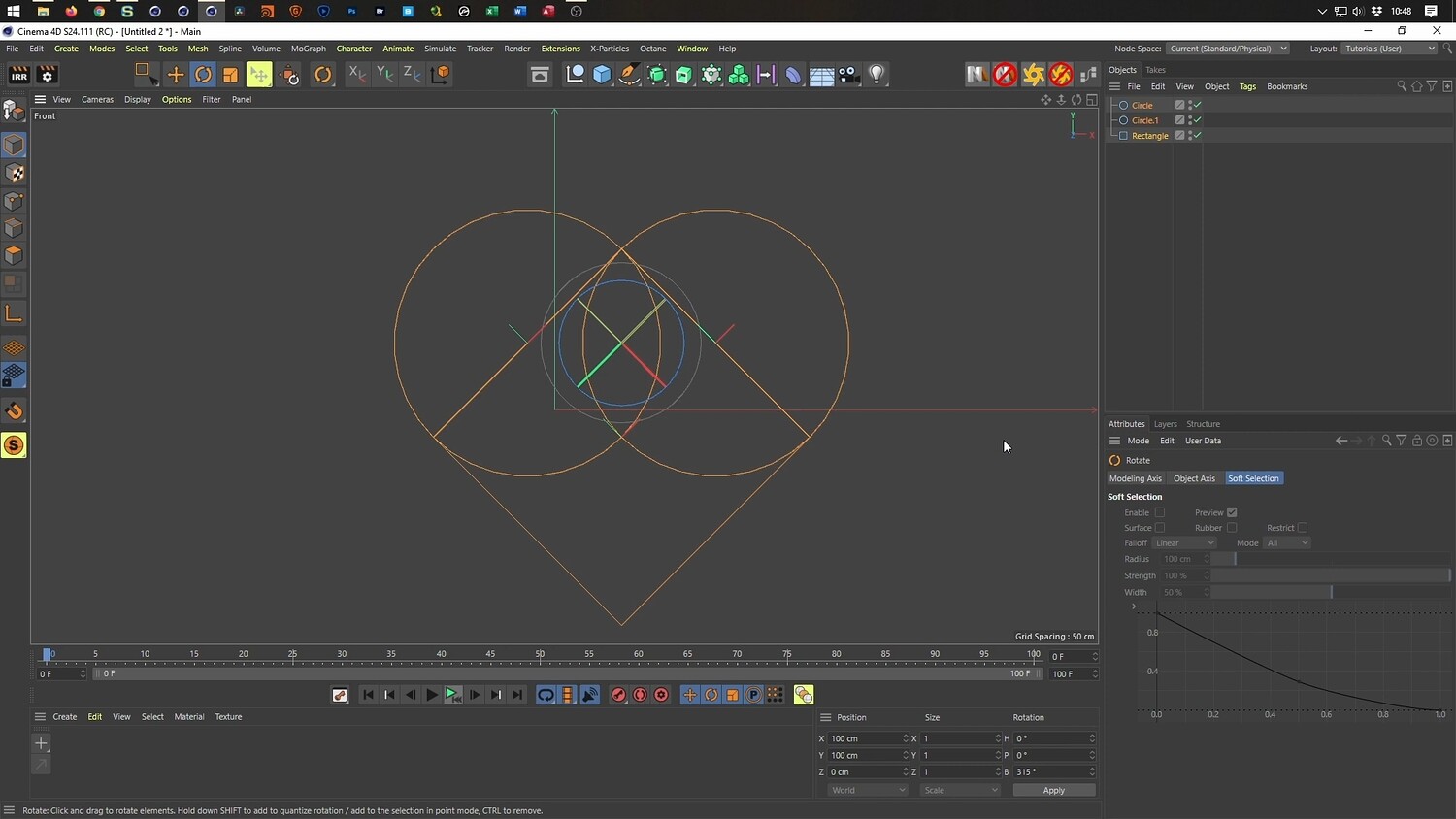Add a Camera object
Screen dimensions: 1456x819
848,75
